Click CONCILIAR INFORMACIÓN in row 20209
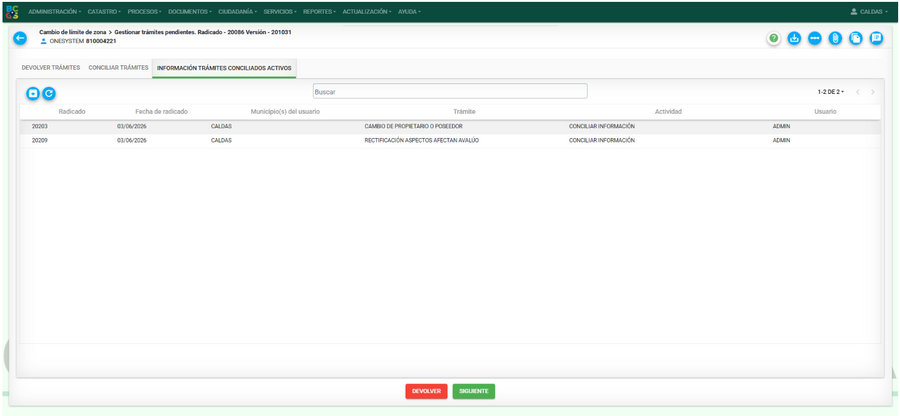Viewport: 900px width, 416px height. click(x=602, y=141)
